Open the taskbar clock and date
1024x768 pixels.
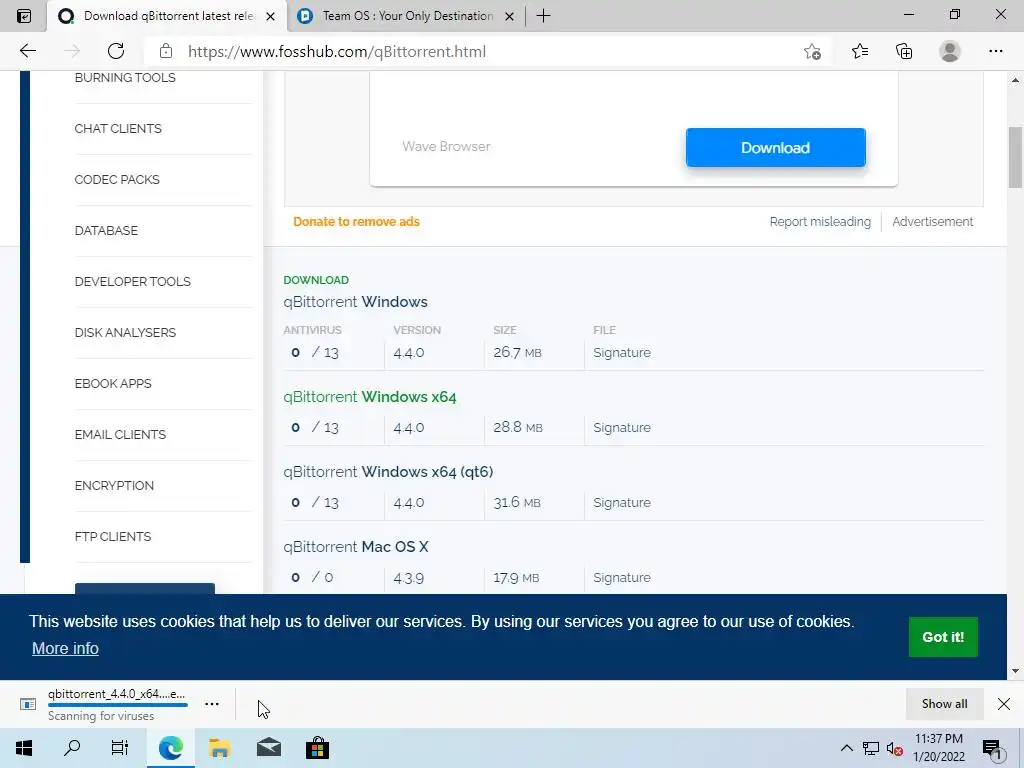(938, 748)
